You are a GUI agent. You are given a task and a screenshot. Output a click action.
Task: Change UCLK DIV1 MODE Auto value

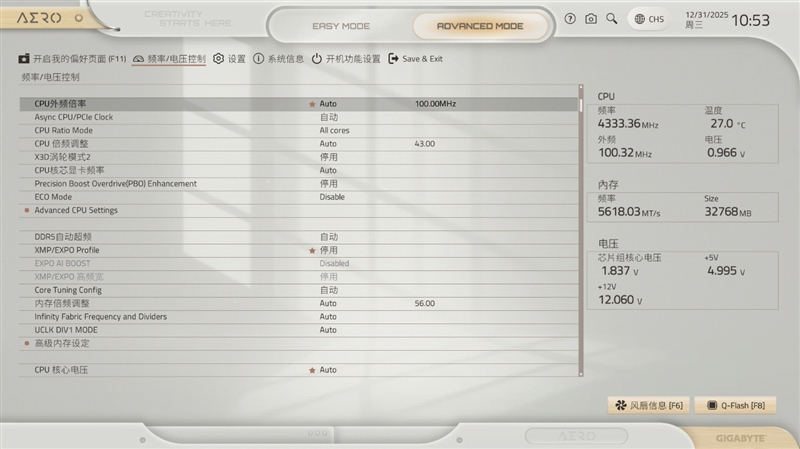click(x=328, y=330)
